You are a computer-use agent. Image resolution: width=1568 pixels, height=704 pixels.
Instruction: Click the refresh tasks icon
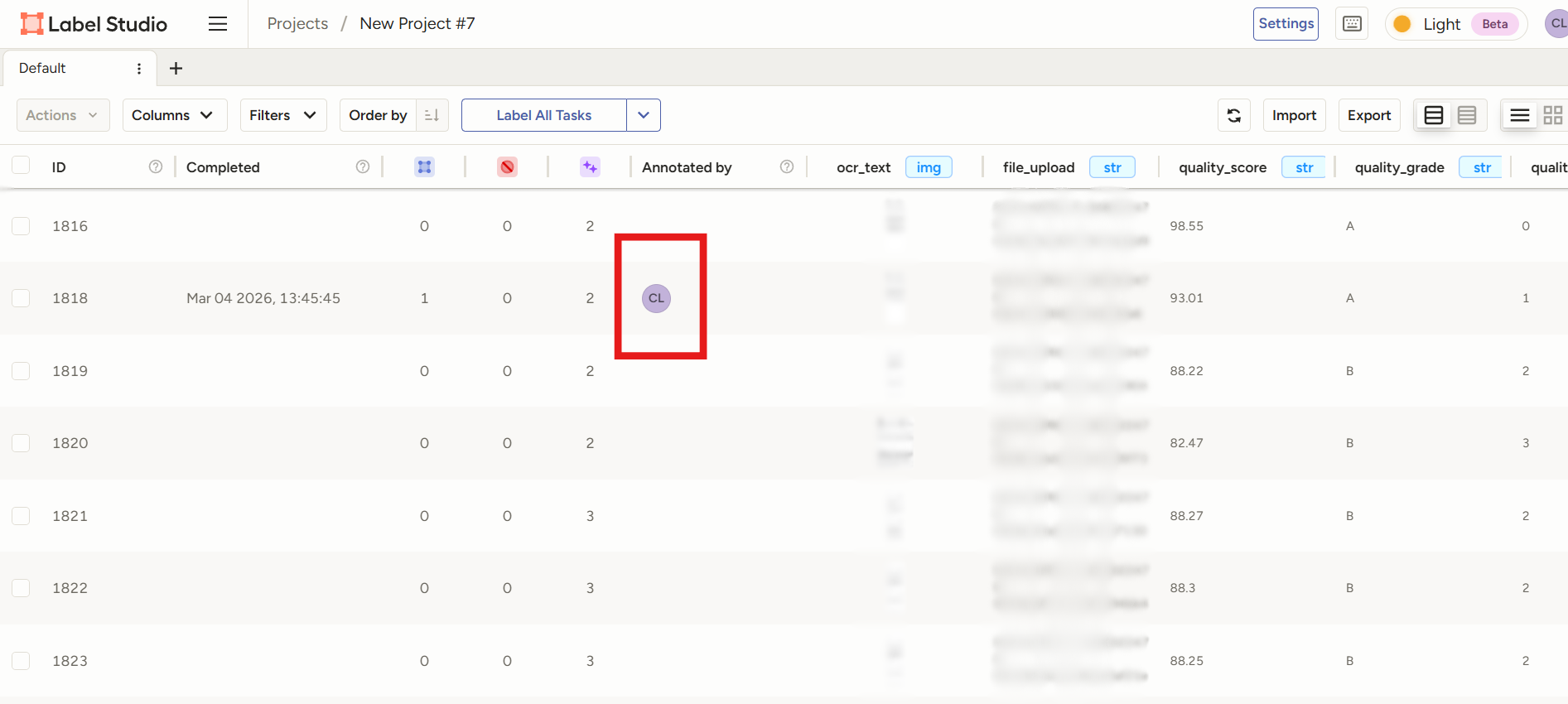(x=1233, y=115)
